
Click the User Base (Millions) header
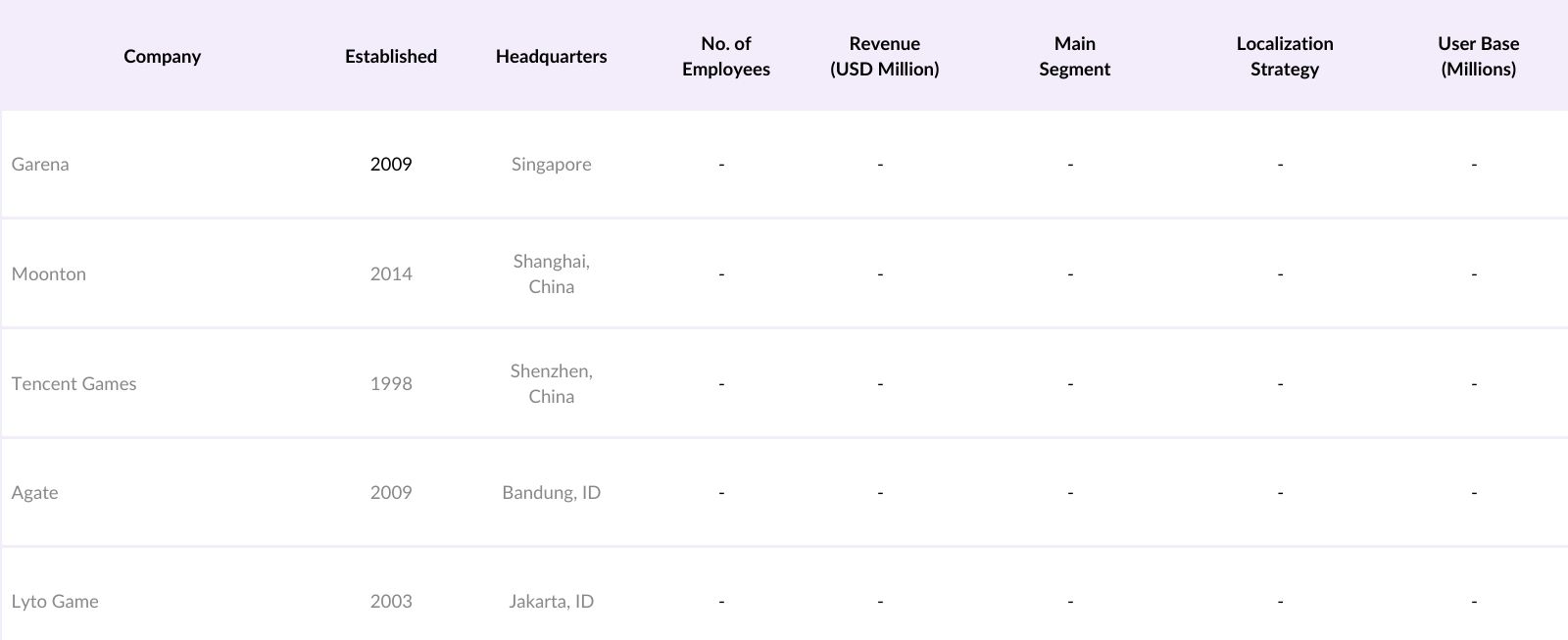(1478, 57)
